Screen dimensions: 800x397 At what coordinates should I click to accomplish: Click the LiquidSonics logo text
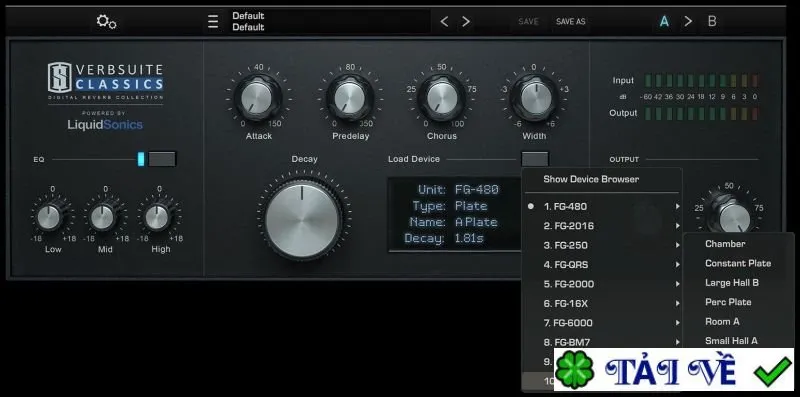[105, 125]
